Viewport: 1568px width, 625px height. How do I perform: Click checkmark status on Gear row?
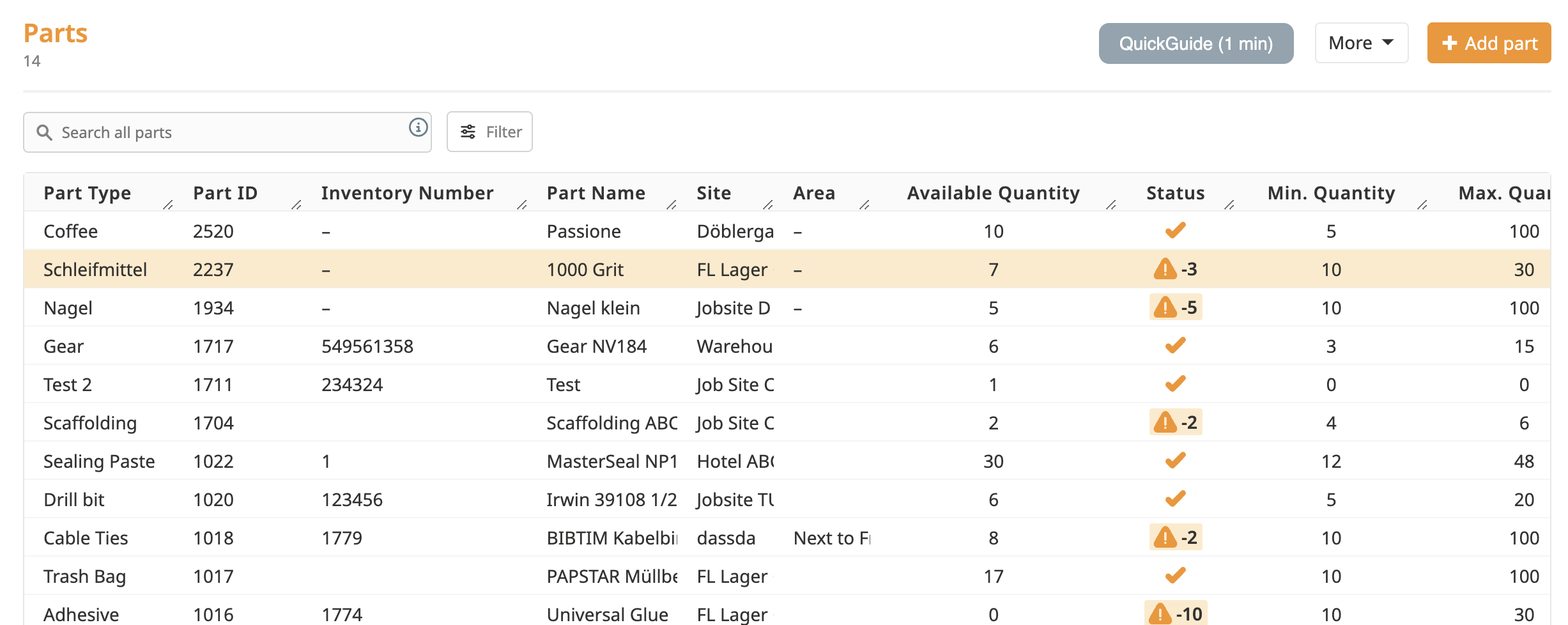pyautogui.click(x=1175, y=346)
